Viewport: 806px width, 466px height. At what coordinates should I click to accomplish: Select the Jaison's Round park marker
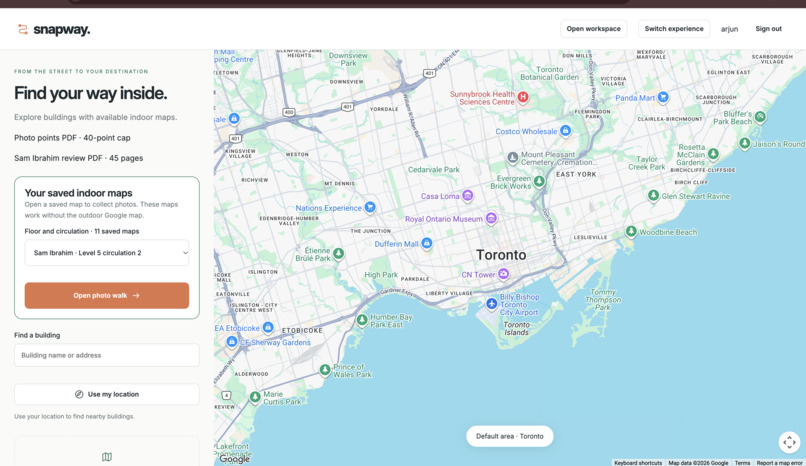click(x=744, y=143)
